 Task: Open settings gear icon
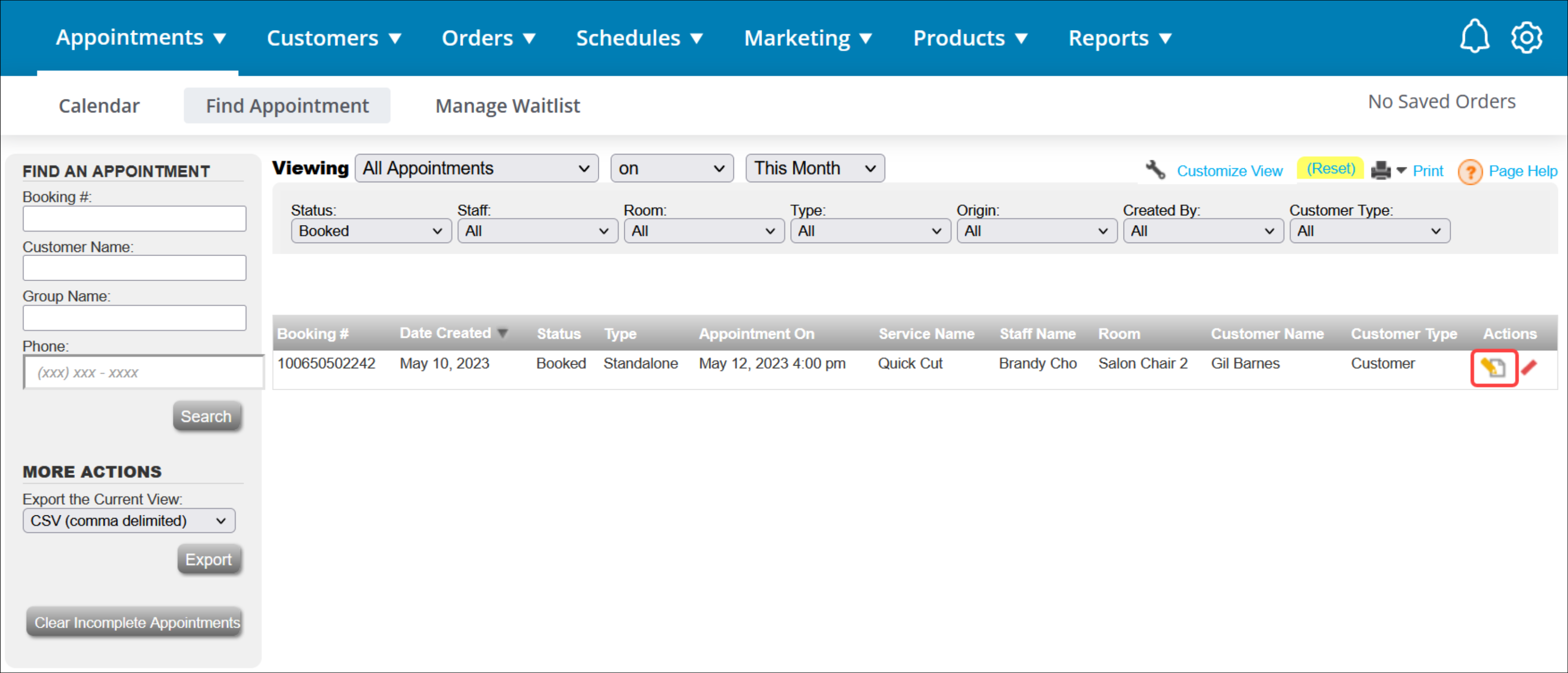[1526, 38]
